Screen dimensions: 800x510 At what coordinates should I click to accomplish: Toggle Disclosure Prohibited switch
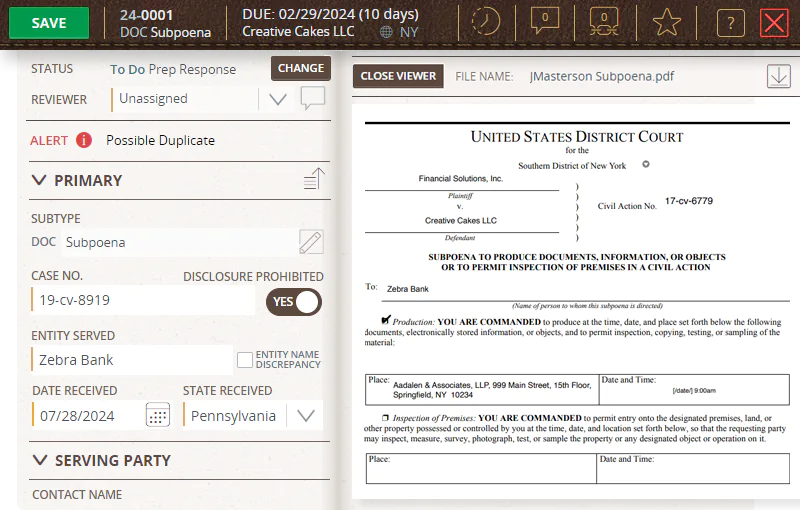(294, 302)
